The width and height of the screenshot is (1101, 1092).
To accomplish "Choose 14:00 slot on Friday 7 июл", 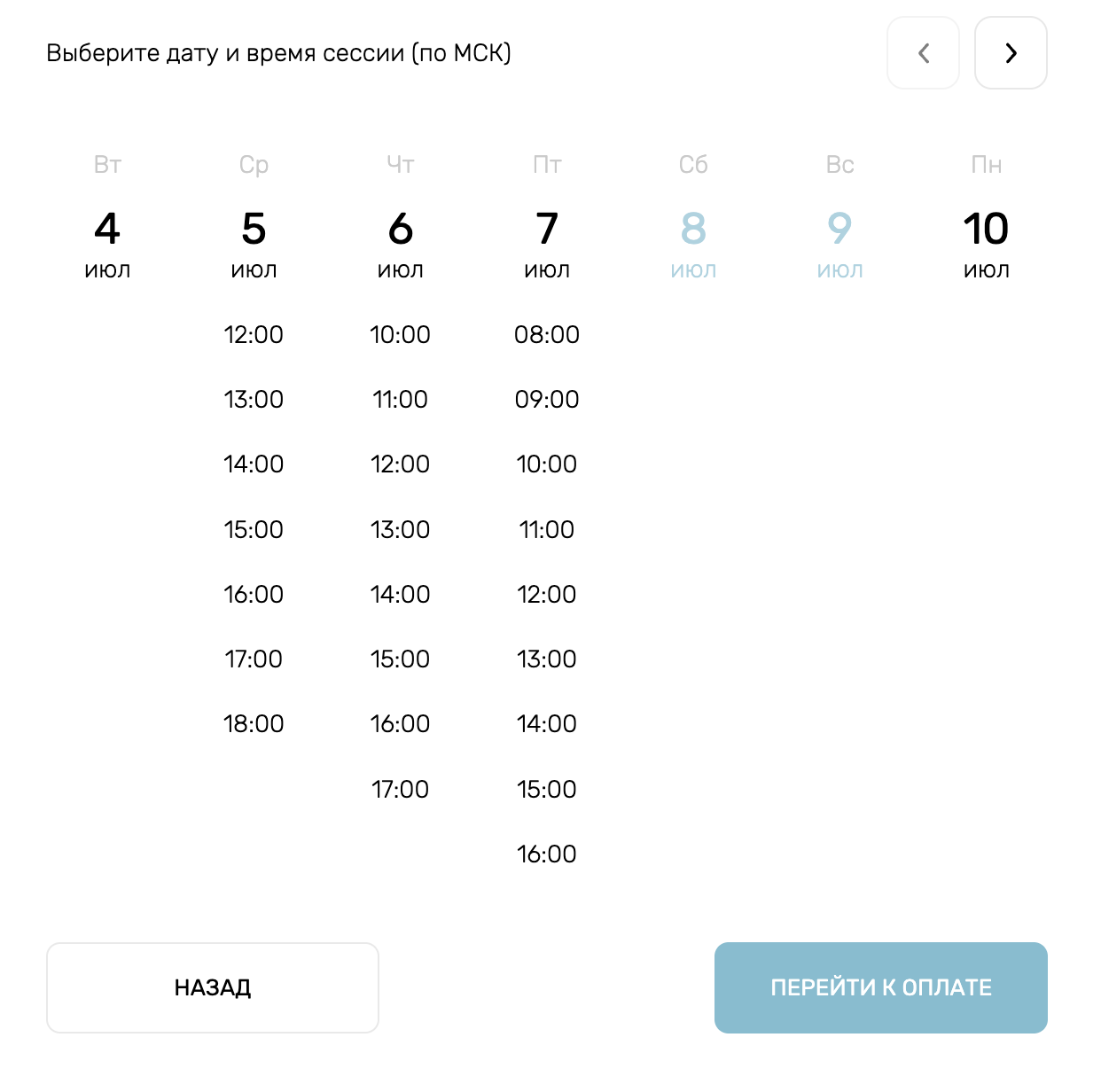I will pos(547,724).
